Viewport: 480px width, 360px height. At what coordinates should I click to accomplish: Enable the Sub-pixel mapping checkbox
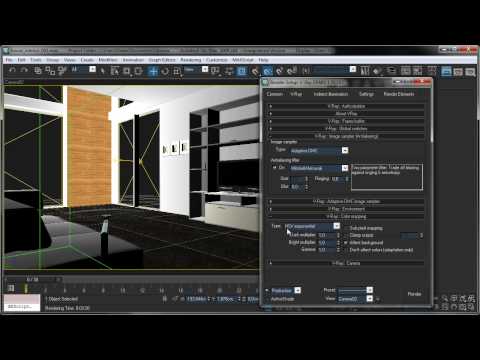[346, 228]
